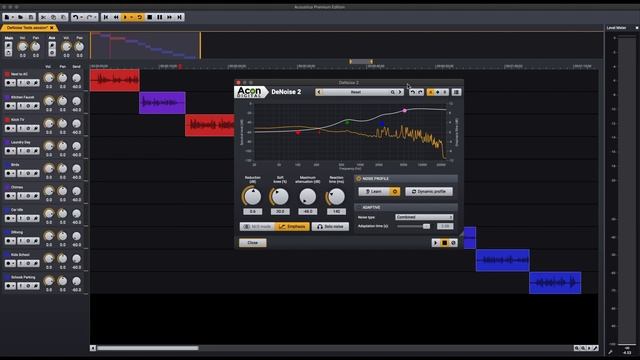Click the pink point on the emphasis curve
This screenshot has height=360, width=640.
pyautogui.click(x=404, y=110)
